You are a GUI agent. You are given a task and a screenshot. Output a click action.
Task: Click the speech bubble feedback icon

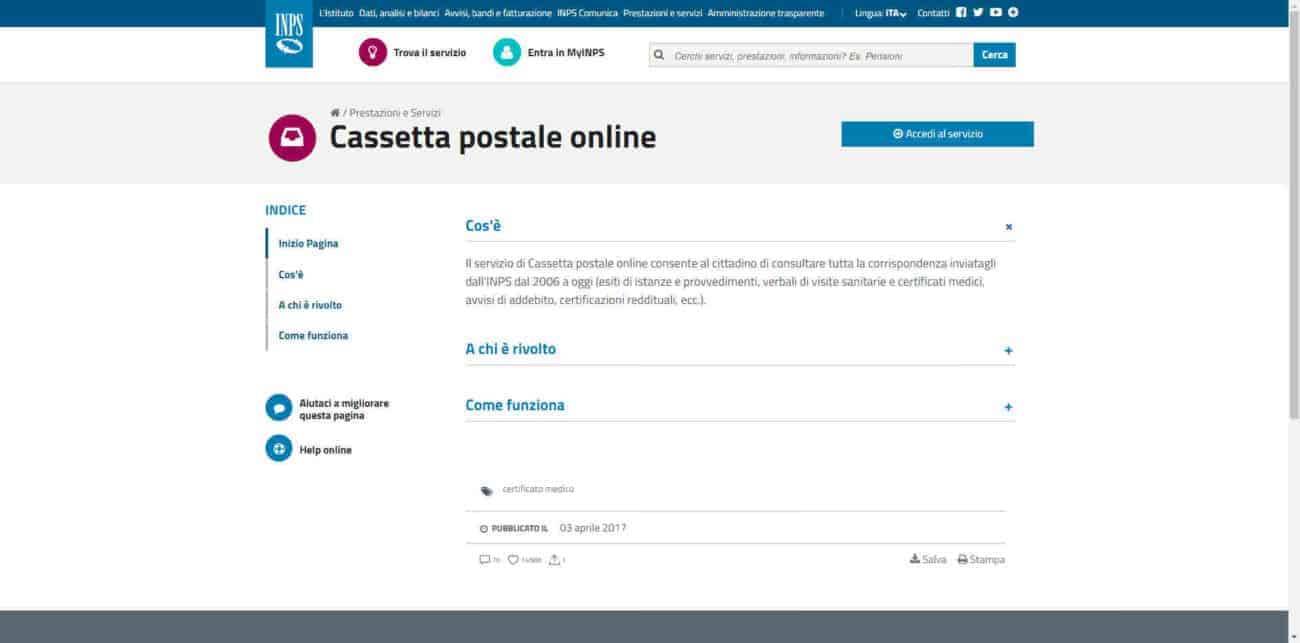click(x=278, y=408)
